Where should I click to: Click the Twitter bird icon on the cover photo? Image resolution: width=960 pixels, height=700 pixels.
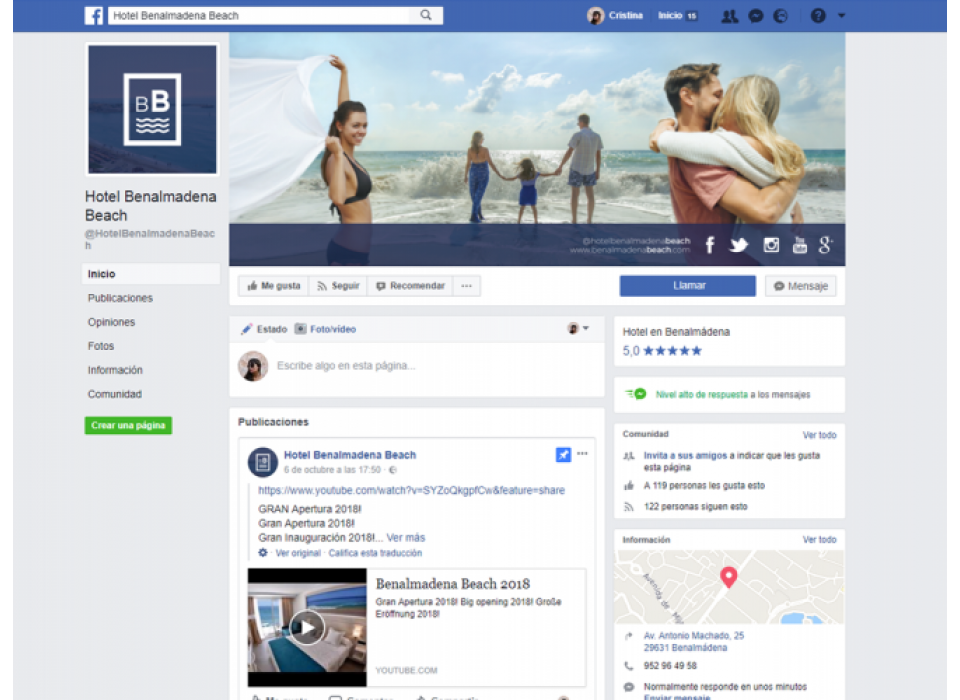pyautogui.click(x=739, y=245)
